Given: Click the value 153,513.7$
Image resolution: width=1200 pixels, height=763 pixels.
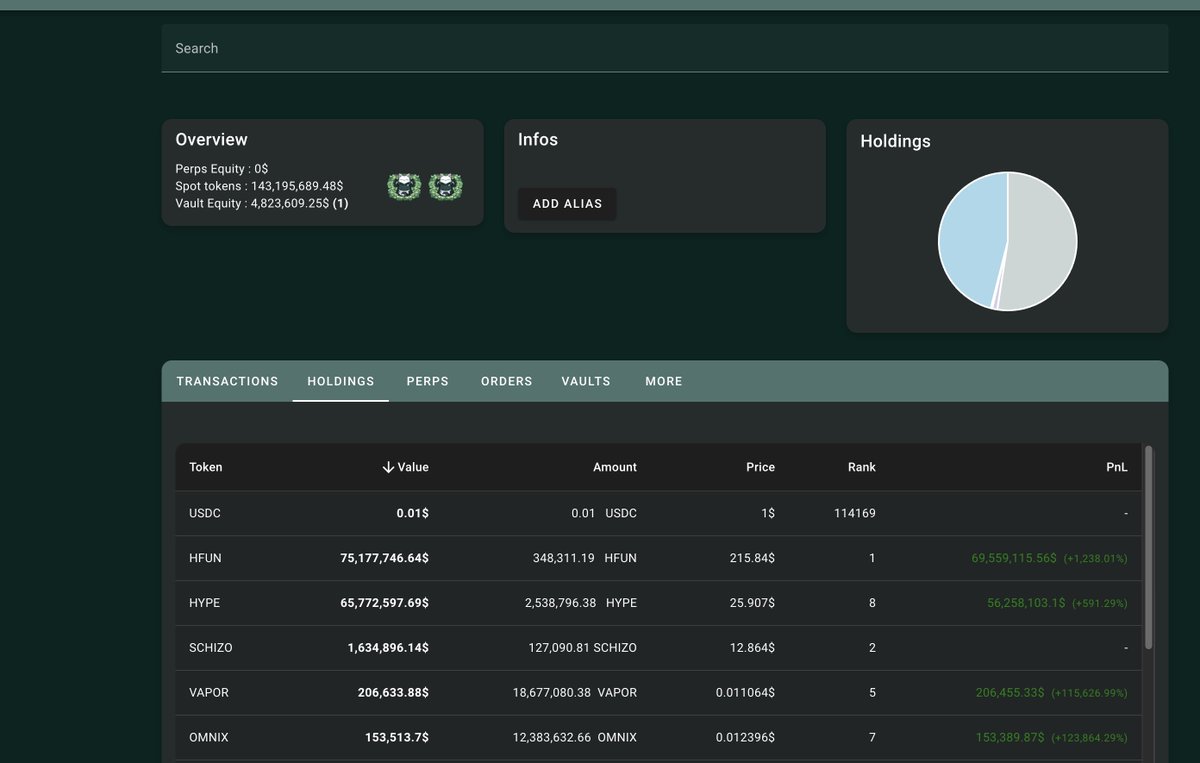Looking at the screenshot, I should pos(397,737).
